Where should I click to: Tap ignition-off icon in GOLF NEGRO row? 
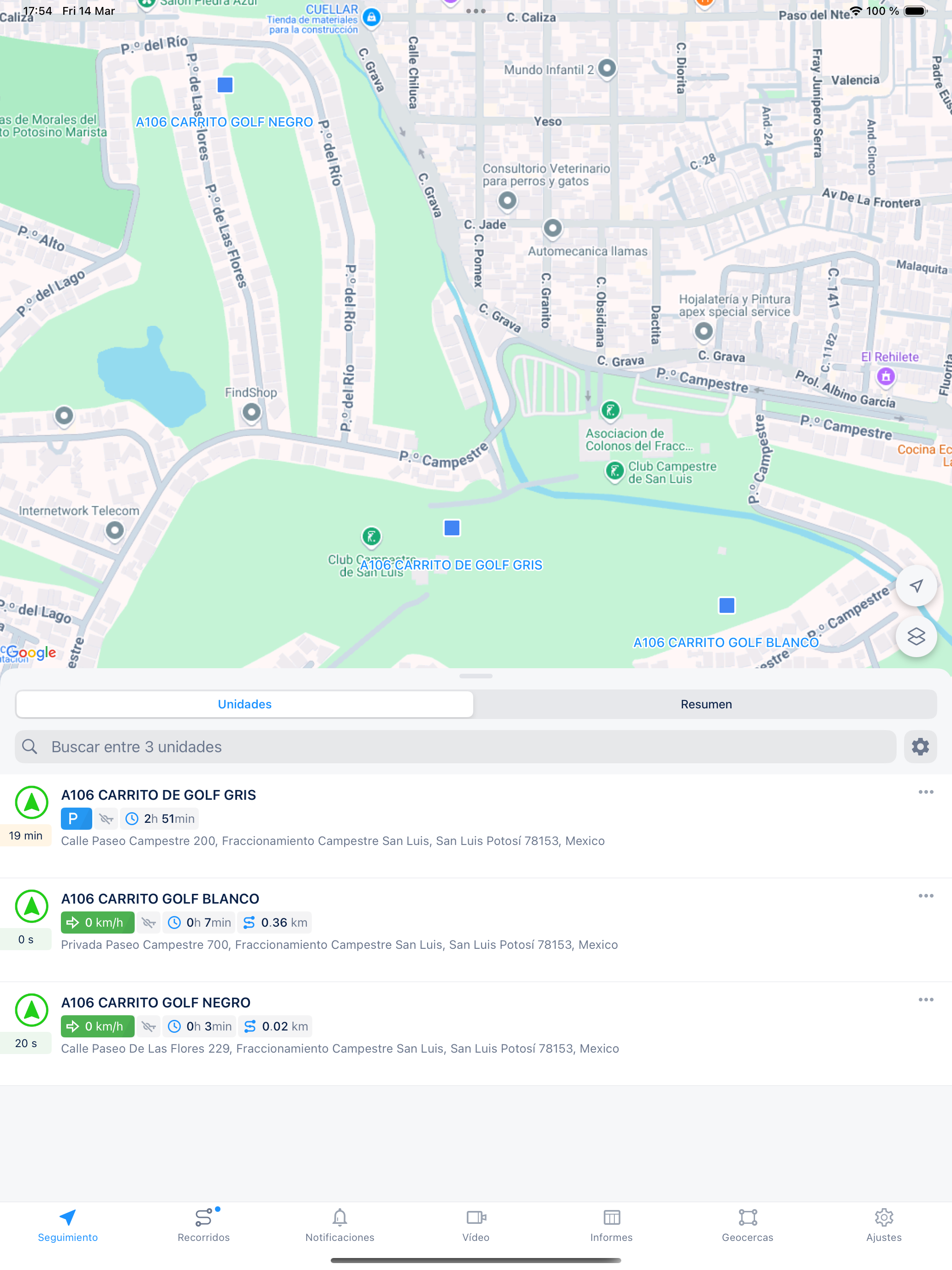149,1026
